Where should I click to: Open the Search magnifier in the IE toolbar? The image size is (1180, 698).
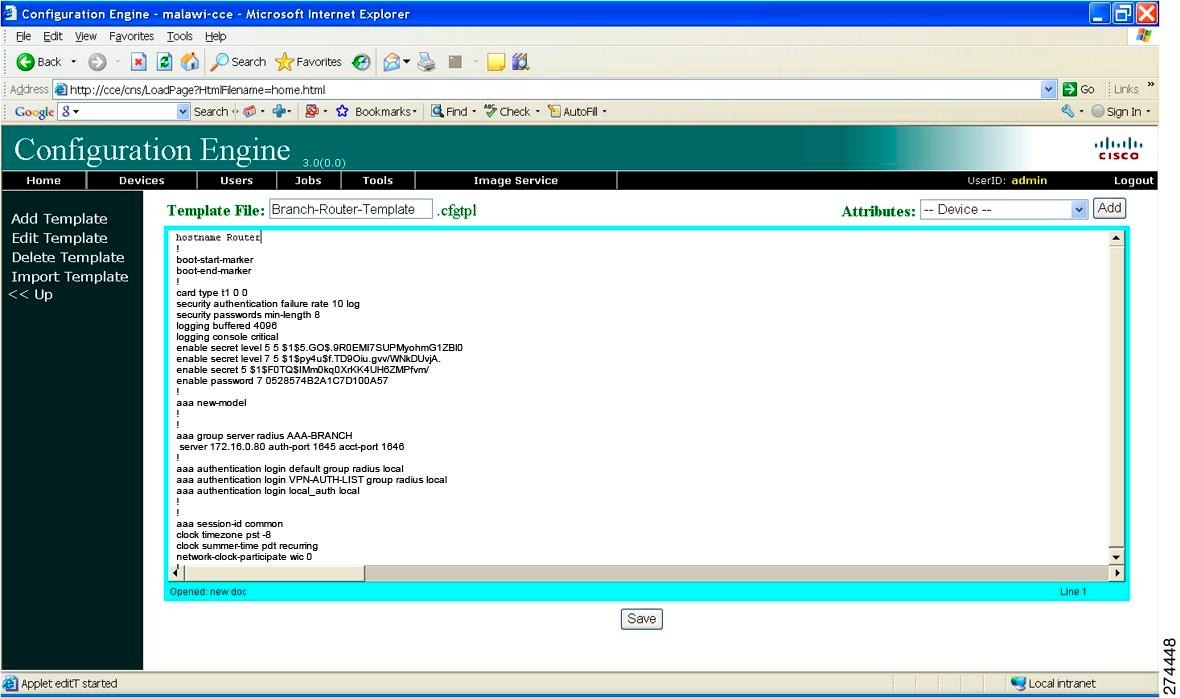(219, 62)
